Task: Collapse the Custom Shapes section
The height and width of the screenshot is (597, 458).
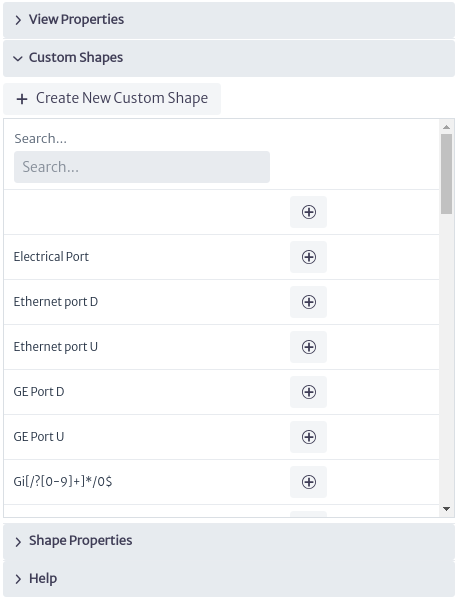Action: (229, 58)
